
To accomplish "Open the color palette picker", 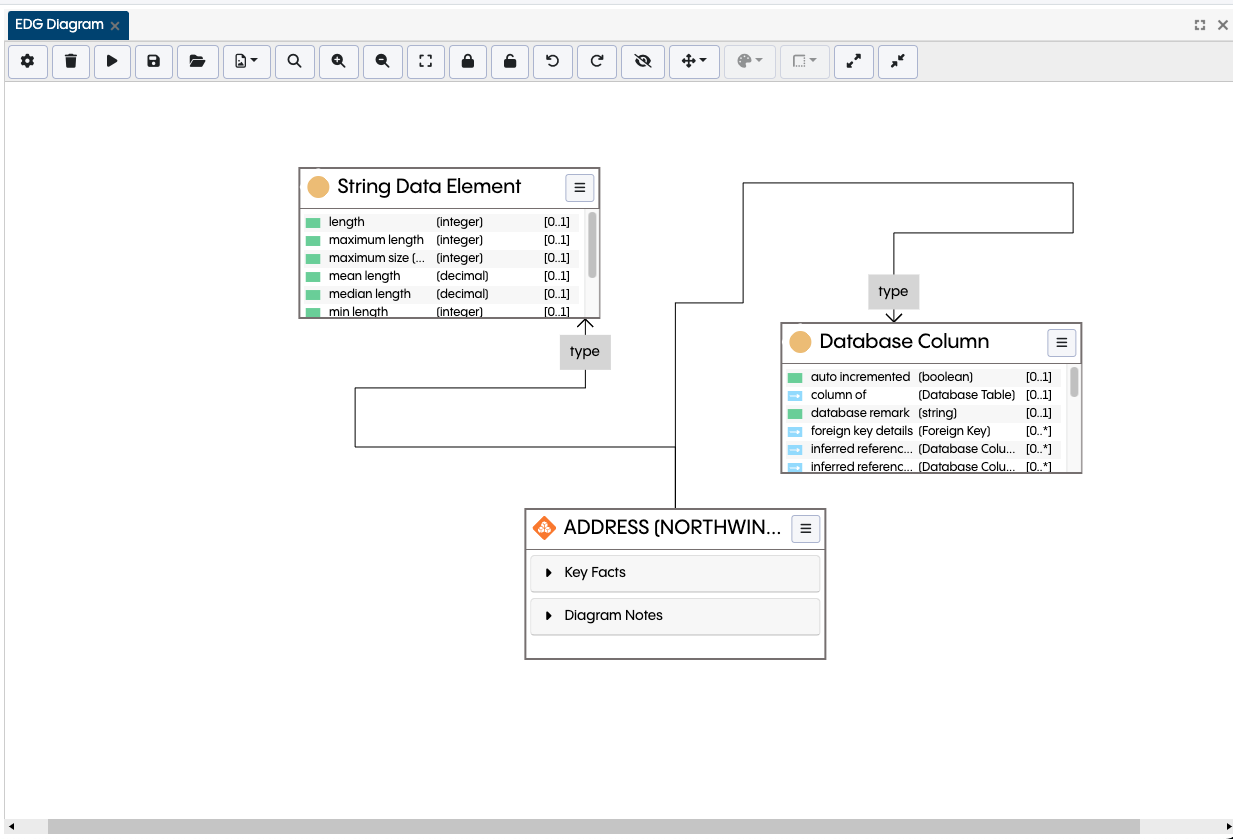I will tap(748, 61).
